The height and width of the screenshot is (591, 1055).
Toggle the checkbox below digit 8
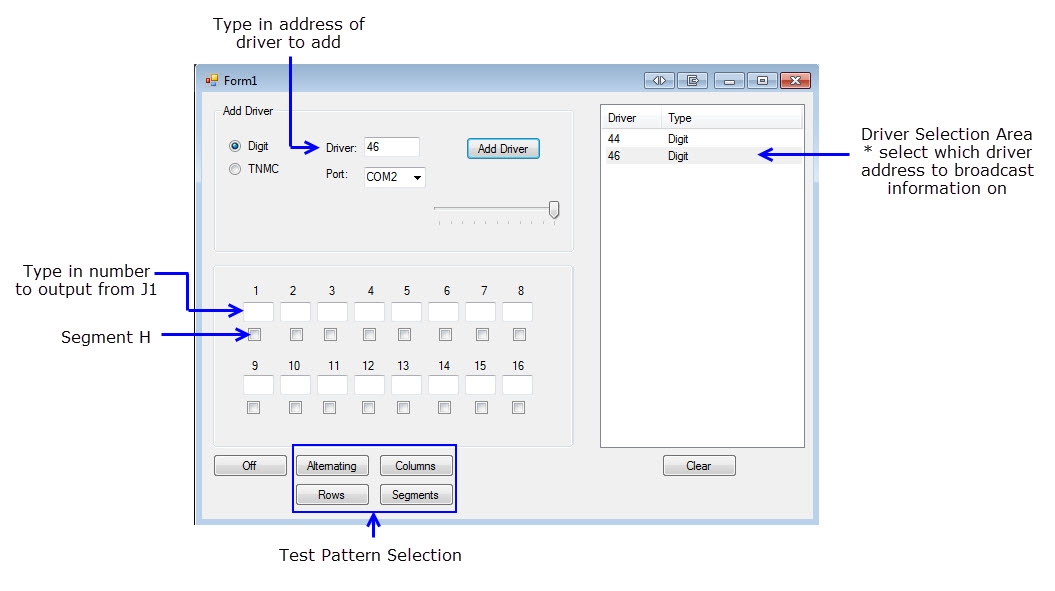tap(519, 335)
